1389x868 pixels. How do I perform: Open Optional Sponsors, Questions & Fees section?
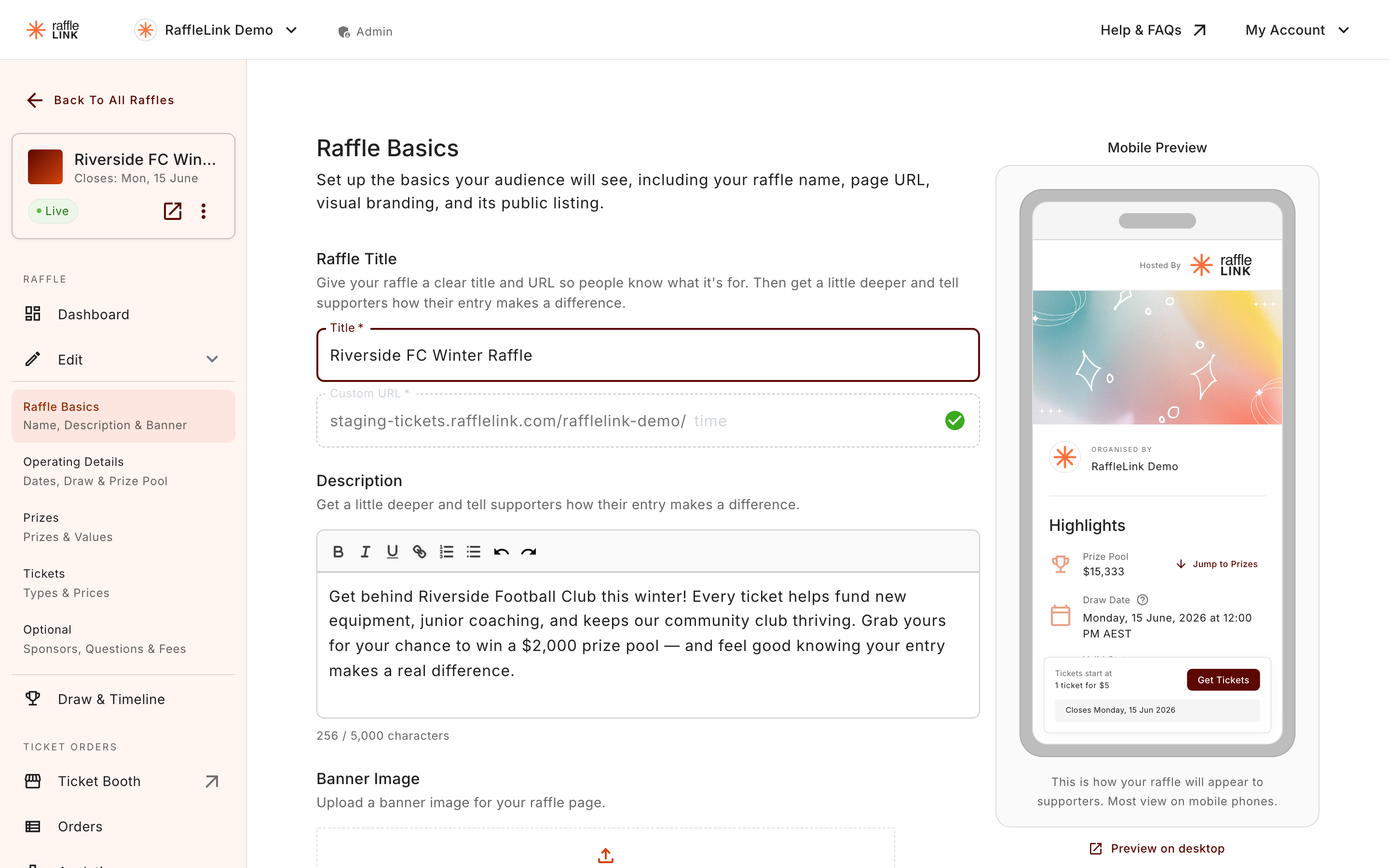click(123, 638)
